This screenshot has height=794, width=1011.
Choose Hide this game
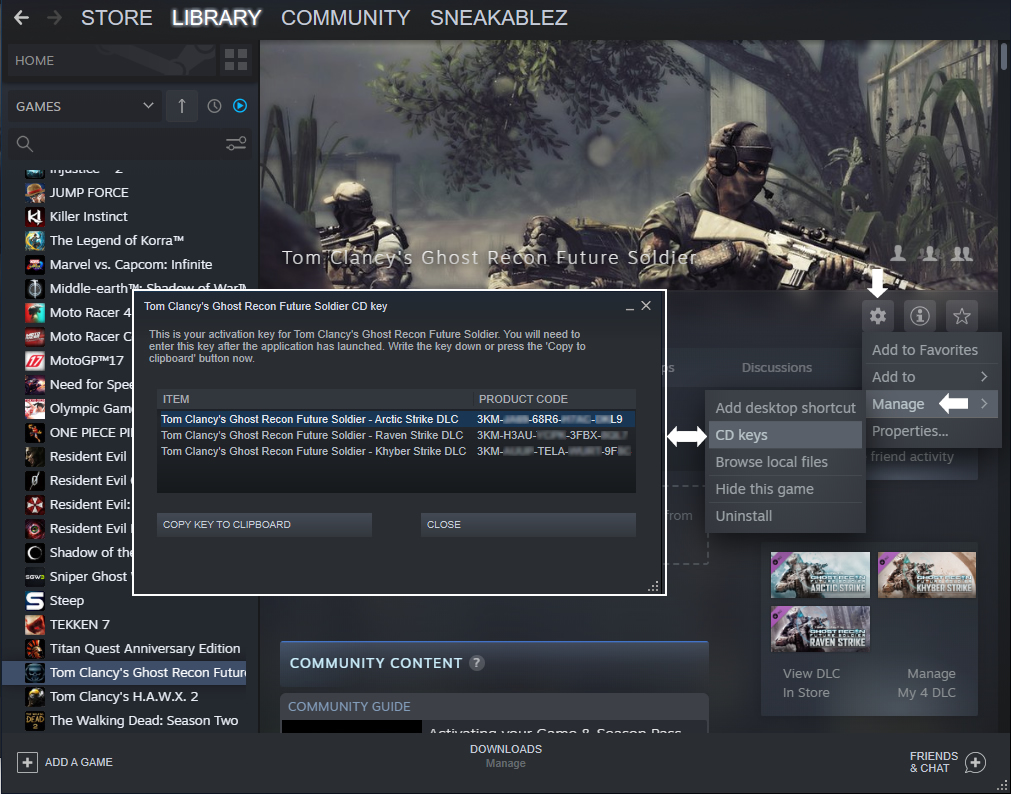[785, 489]
